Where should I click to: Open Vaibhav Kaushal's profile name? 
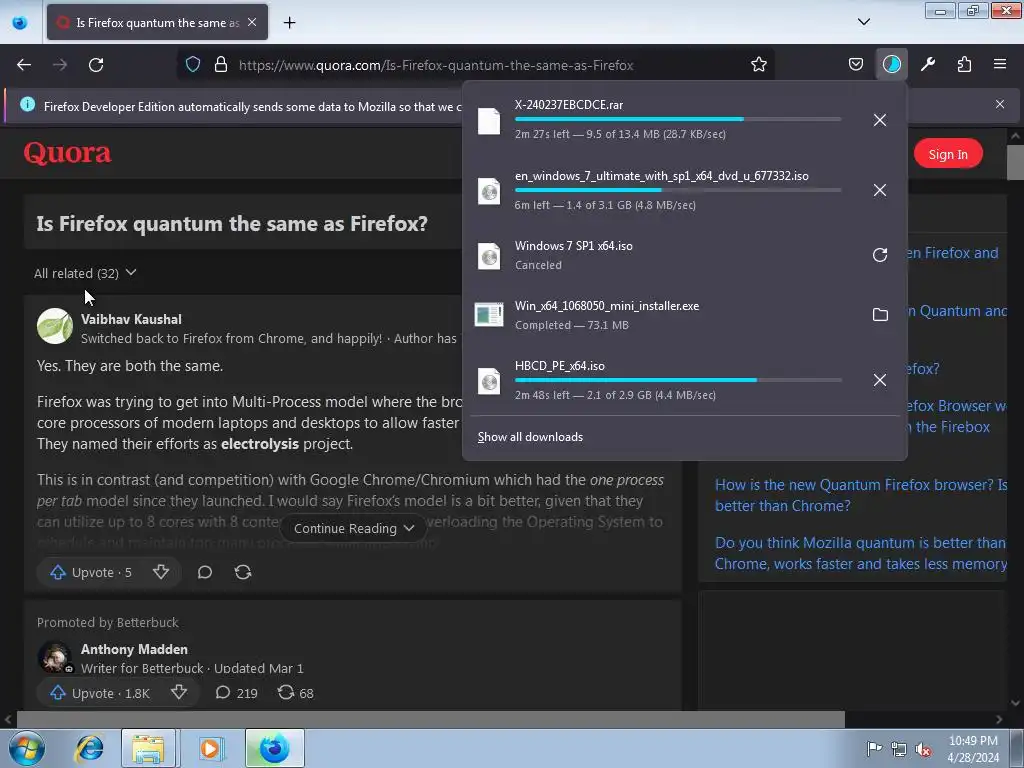[131, 319]
